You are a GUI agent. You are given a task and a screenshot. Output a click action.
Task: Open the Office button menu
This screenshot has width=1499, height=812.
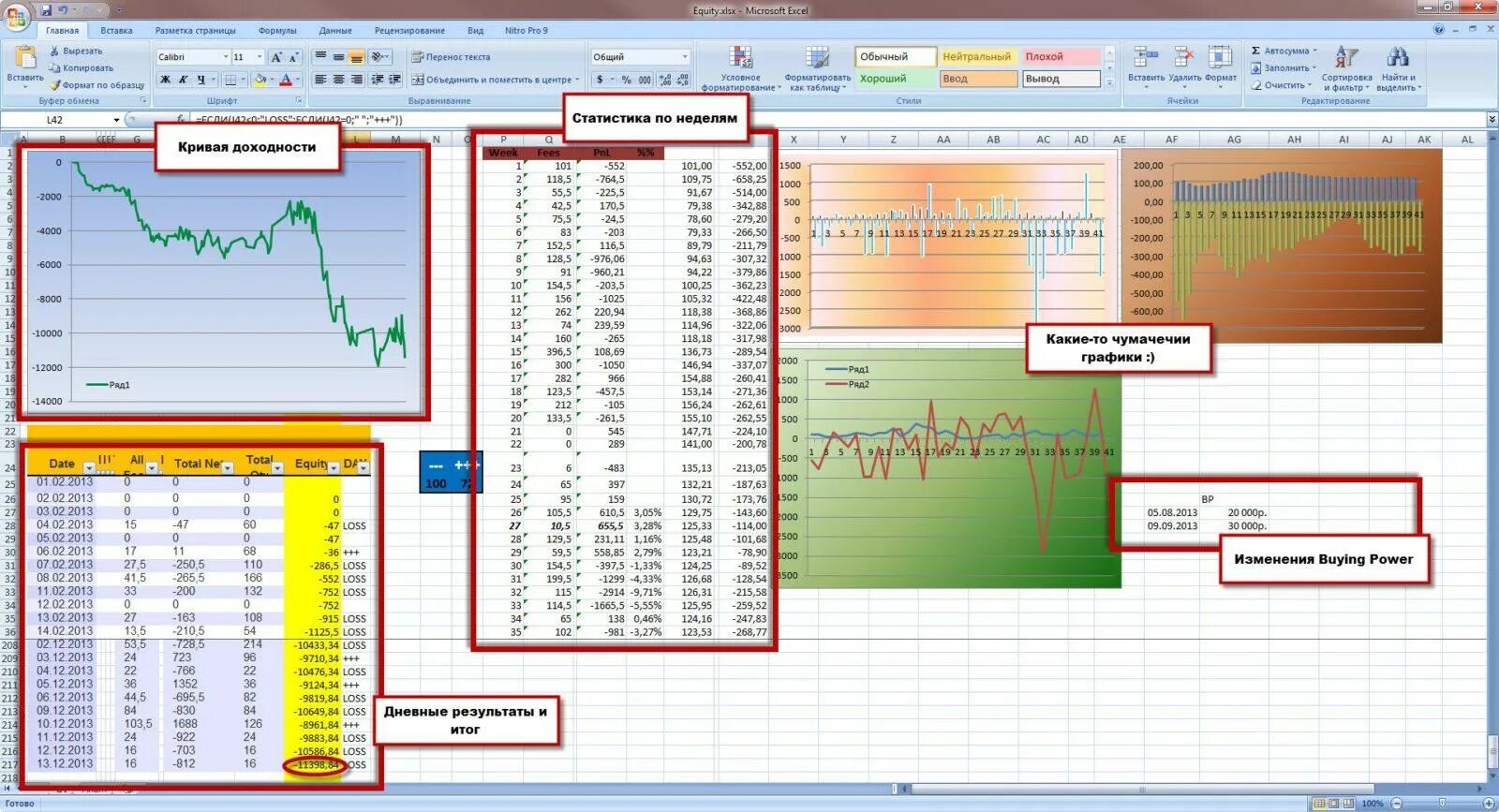16,15
